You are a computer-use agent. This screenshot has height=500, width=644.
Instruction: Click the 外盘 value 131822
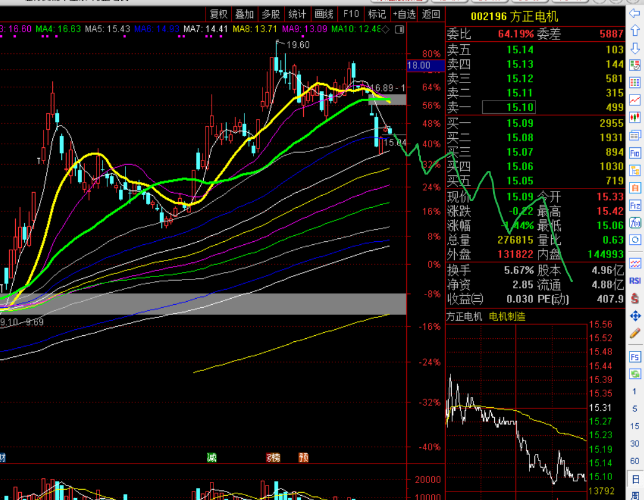pyautogui.click(x=515, y=255)
